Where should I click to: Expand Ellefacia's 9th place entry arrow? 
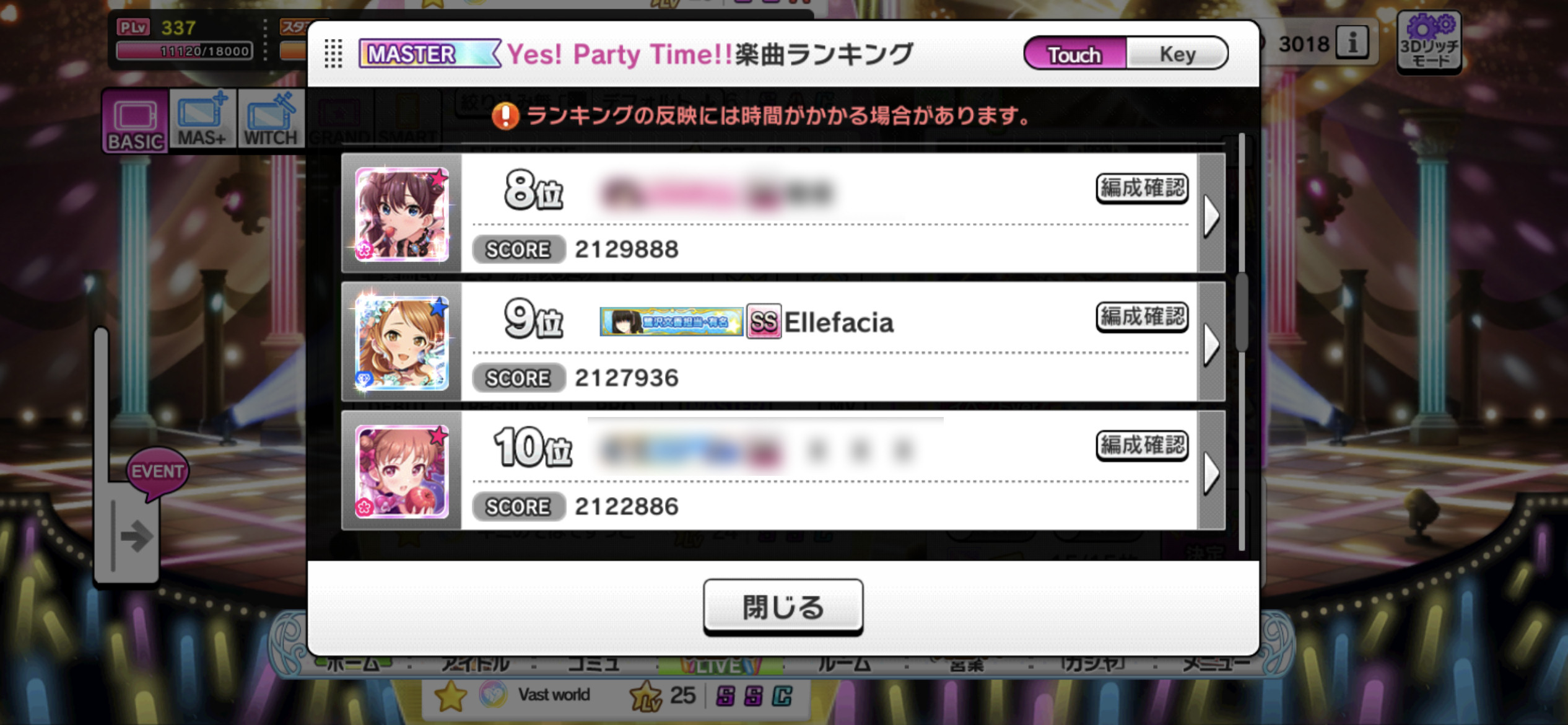(1212, 342)
